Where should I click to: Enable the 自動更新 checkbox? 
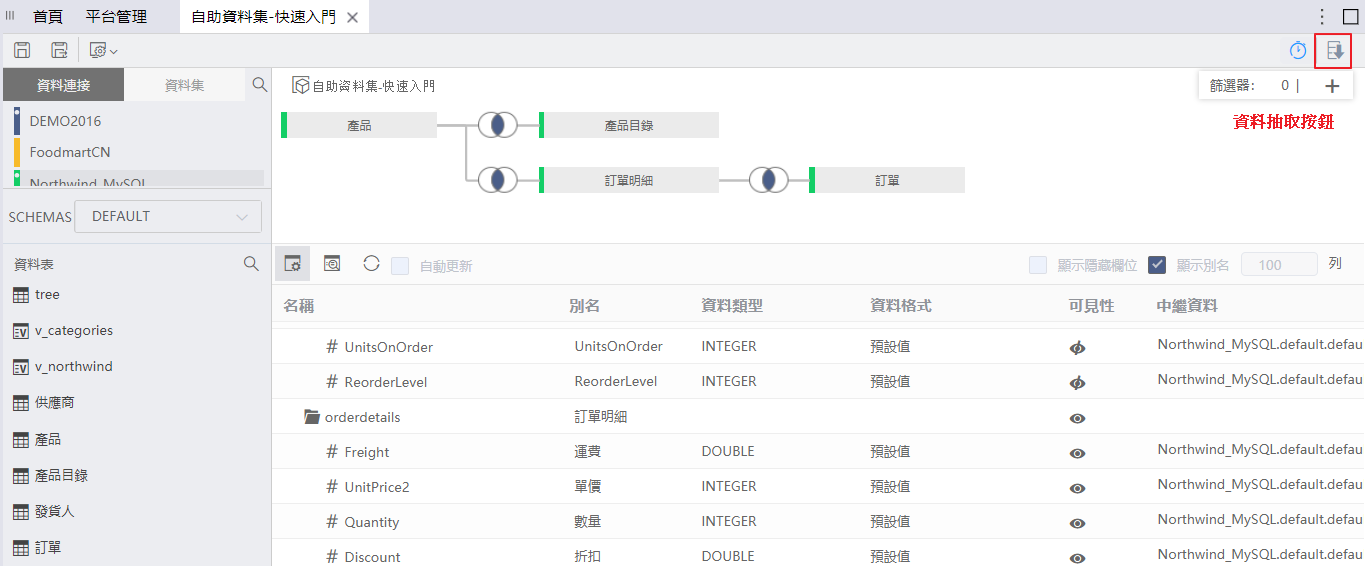point(400,266)
